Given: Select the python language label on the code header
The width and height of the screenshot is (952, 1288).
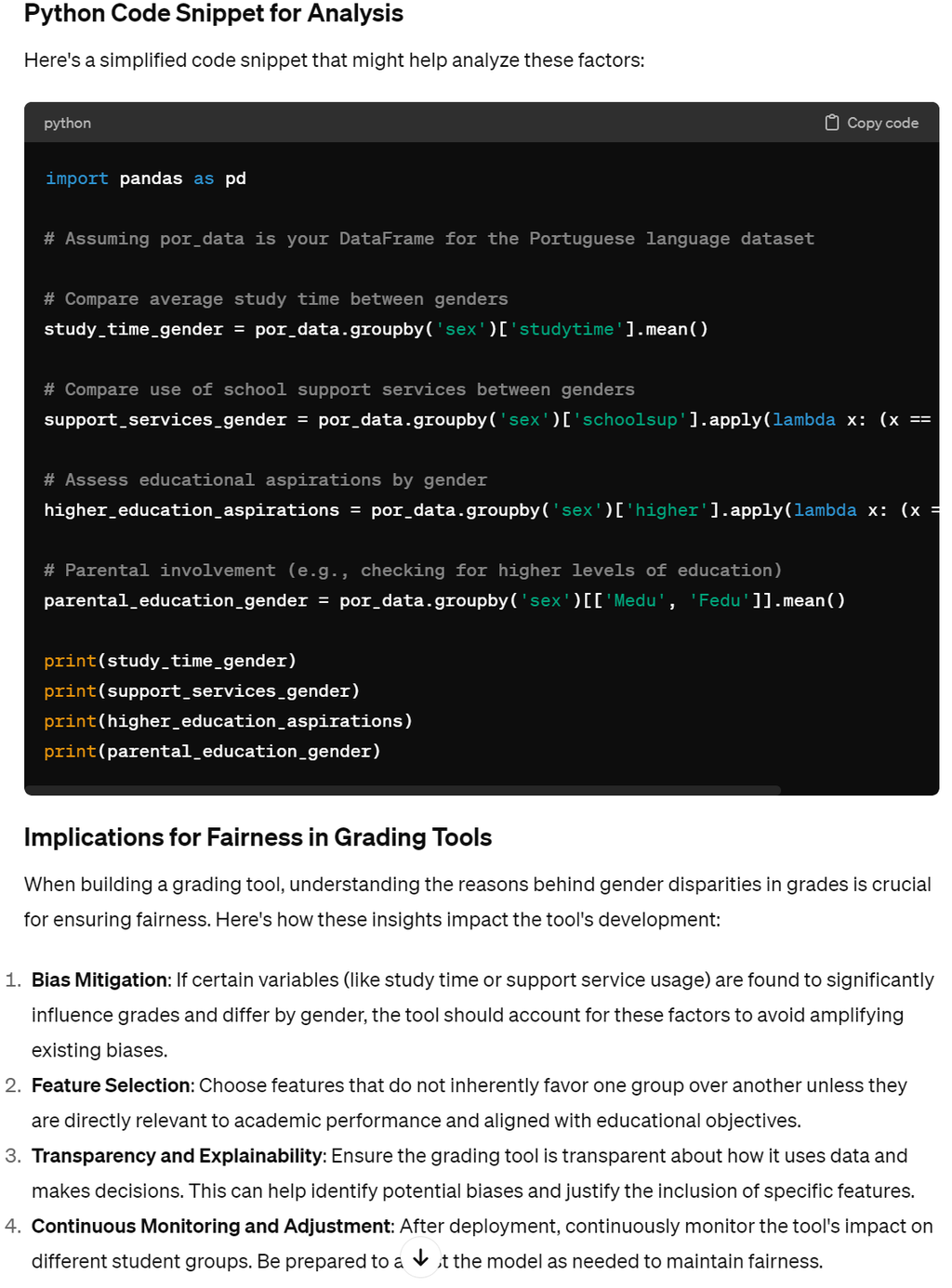Looking at the screenshot, I should coord(67,122).
